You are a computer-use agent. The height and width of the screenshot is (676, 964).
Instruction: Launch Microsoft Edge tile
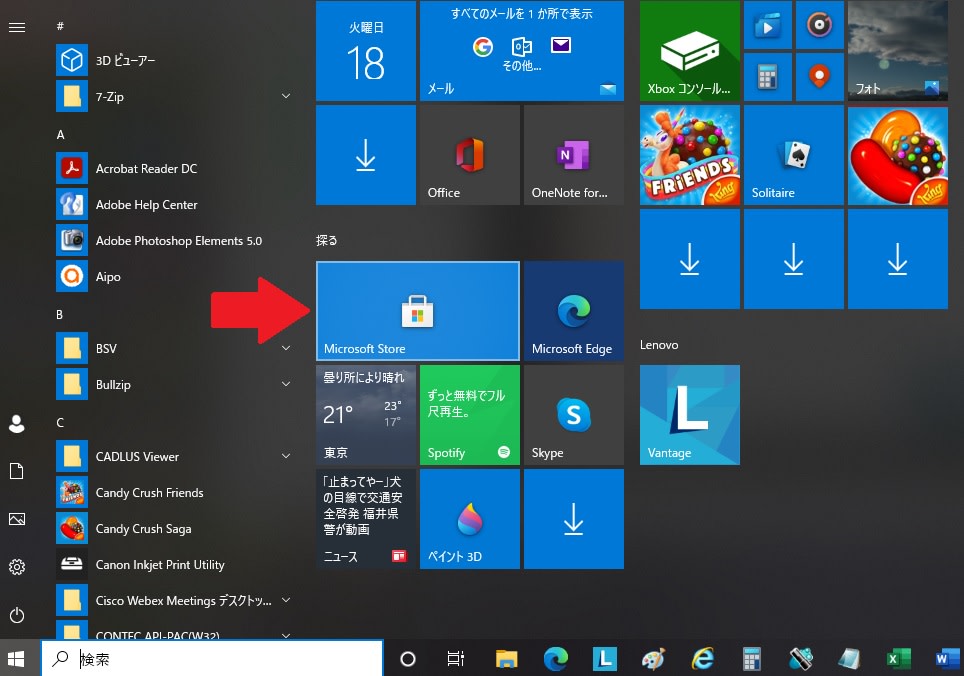point(574,311)
